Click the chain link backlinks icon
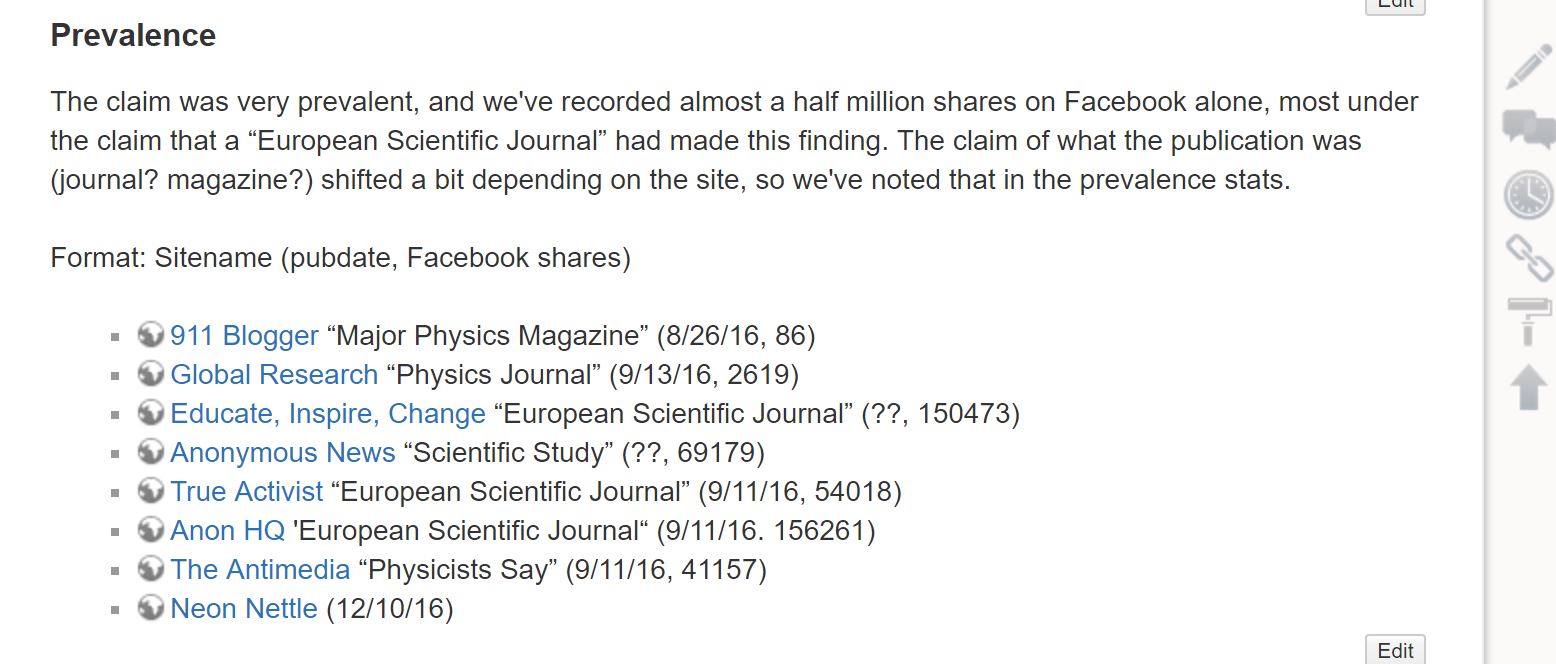The height and width of the screenshot is (664, 1556). coord(1528,257)
